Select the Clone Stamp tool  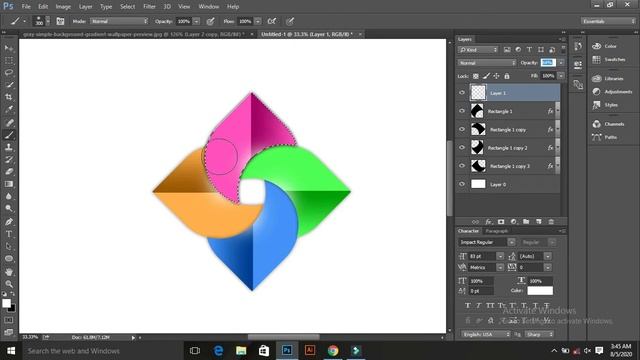click(9, 147)
